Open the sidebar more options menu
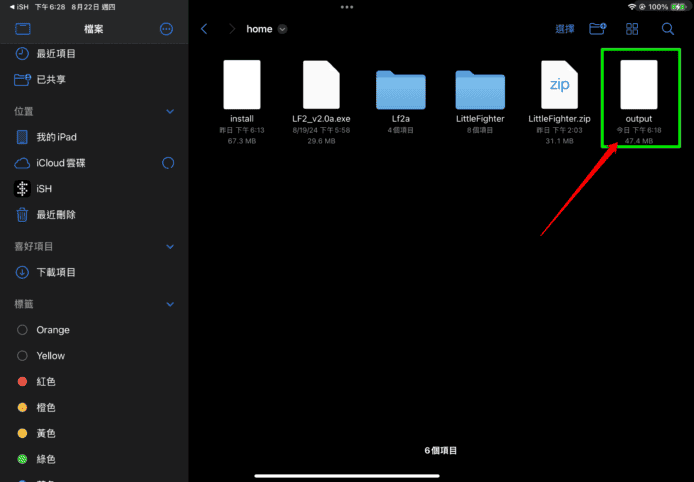Screen dimensions: 694x482 coord(167,29)
